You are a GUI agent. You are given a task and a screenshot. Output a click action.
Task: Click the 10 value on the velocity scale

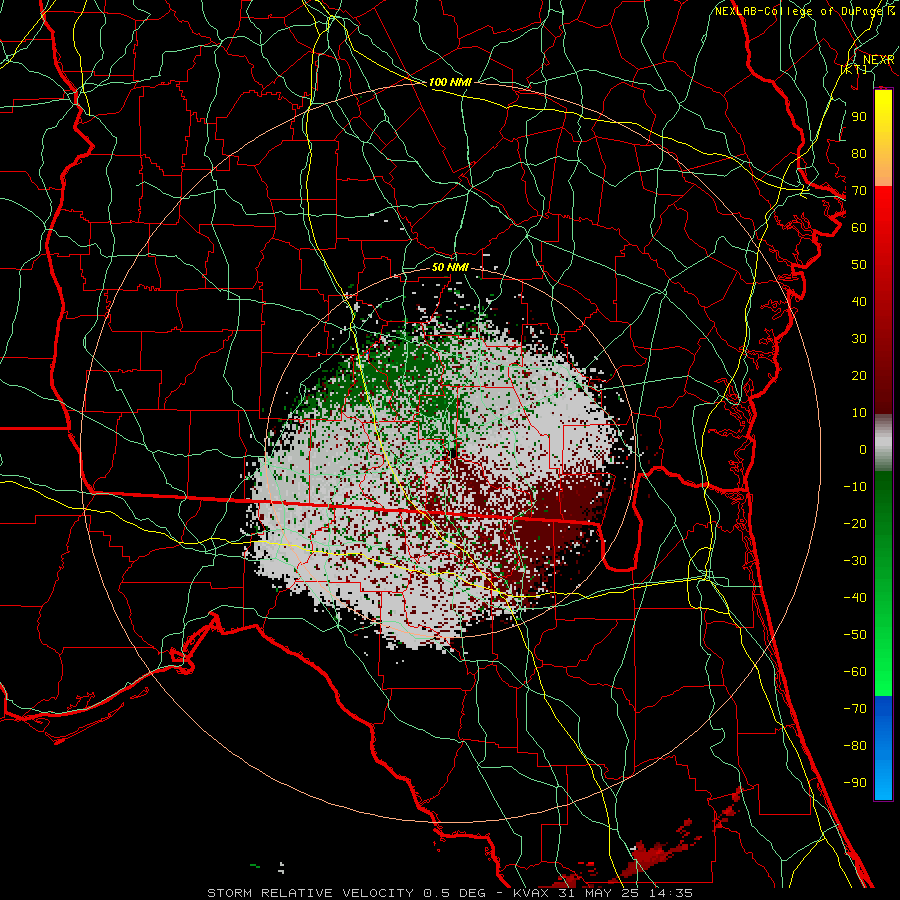859,413
